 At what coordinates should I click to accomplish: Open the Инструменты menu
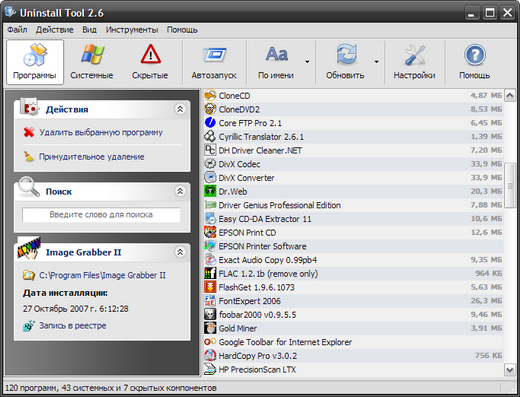(x=132, y=30)
